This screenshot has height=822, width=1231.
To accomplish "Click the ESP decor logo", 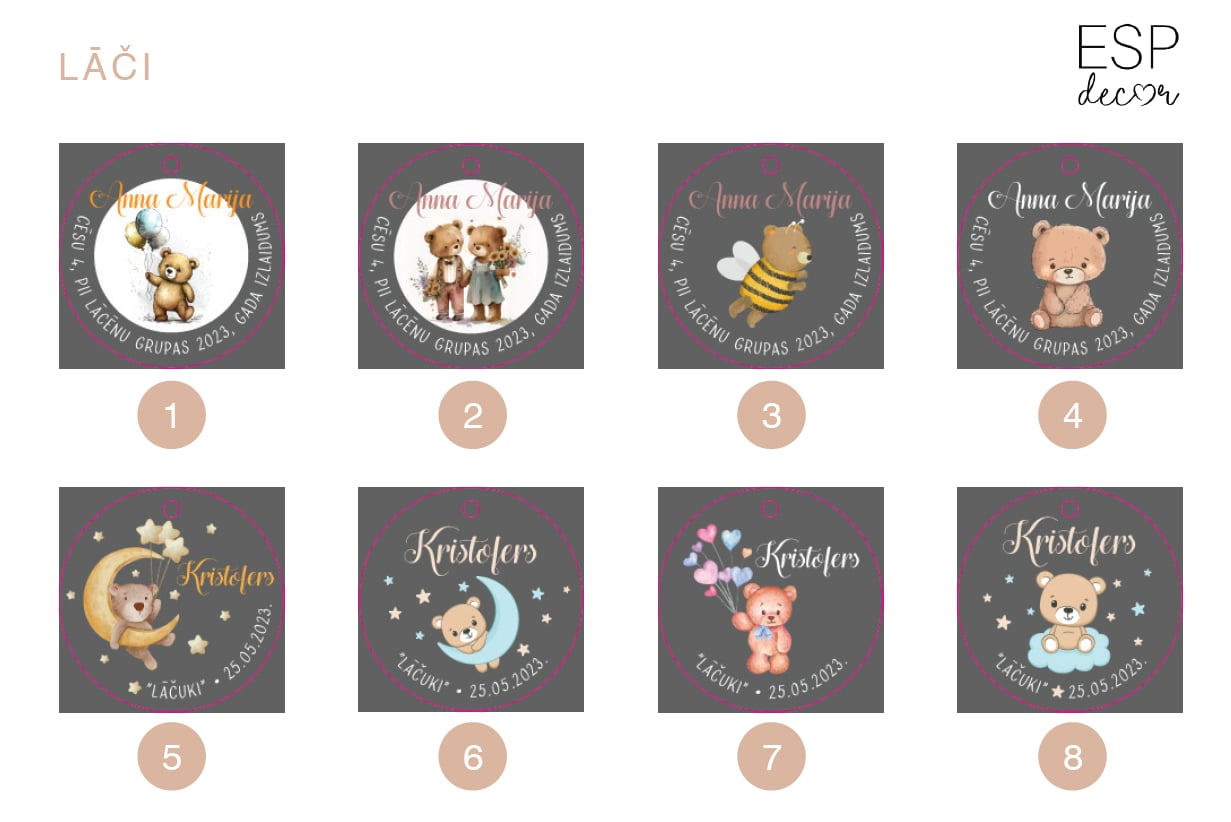I will tap(1128, 65).
